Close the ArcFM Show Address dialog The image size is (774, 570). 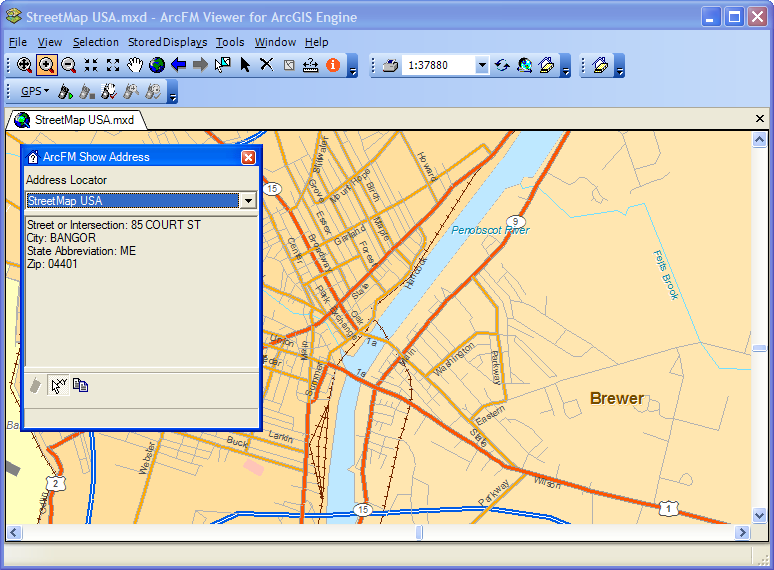tap(248, 157)
